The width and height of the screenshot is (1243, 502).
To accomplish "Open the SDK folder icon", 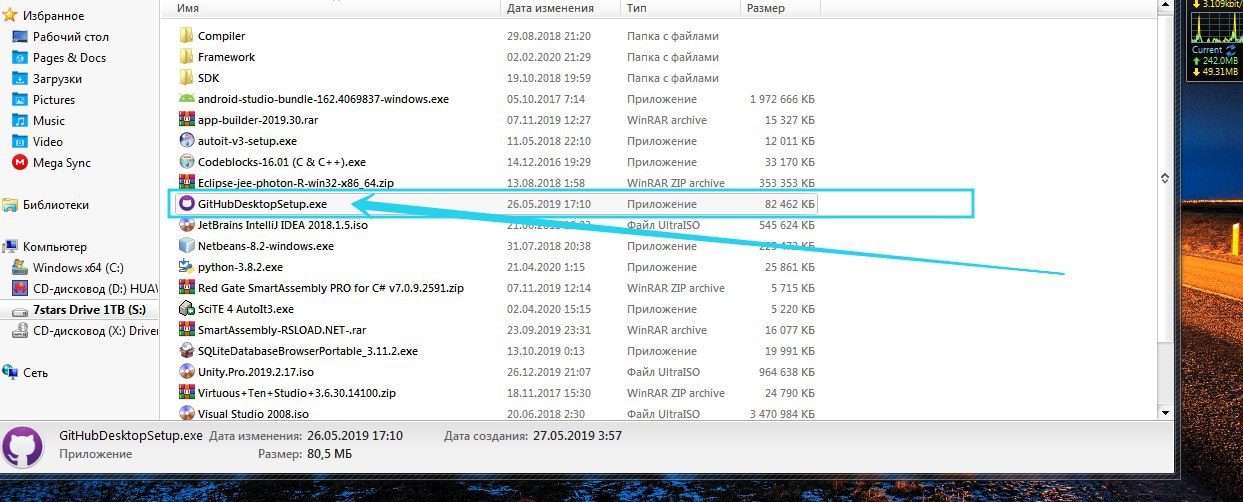I will [x=186, y=78].
